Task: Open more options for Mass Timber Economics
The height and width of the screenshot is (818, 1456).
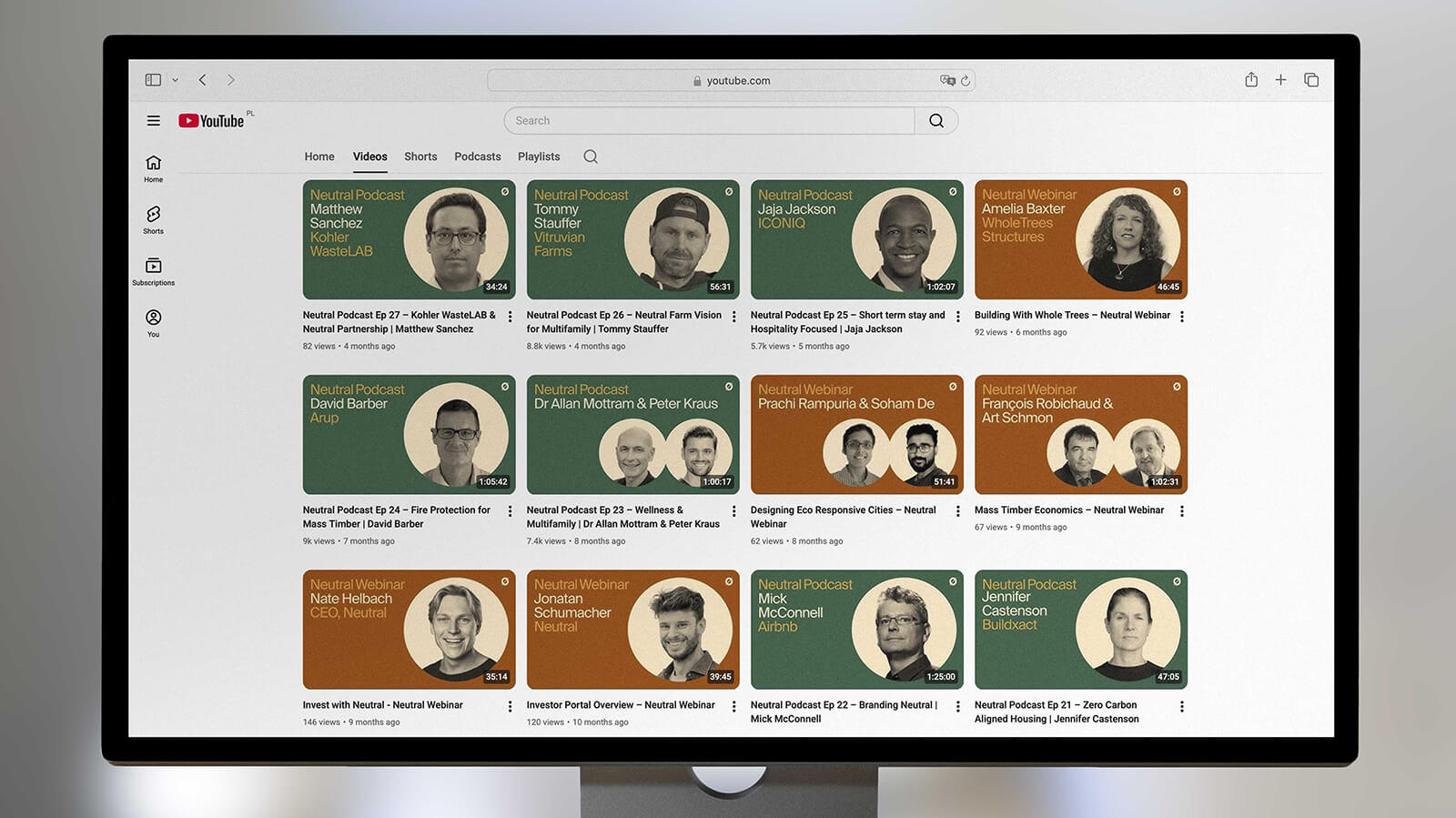Action: click(1182, 511)
